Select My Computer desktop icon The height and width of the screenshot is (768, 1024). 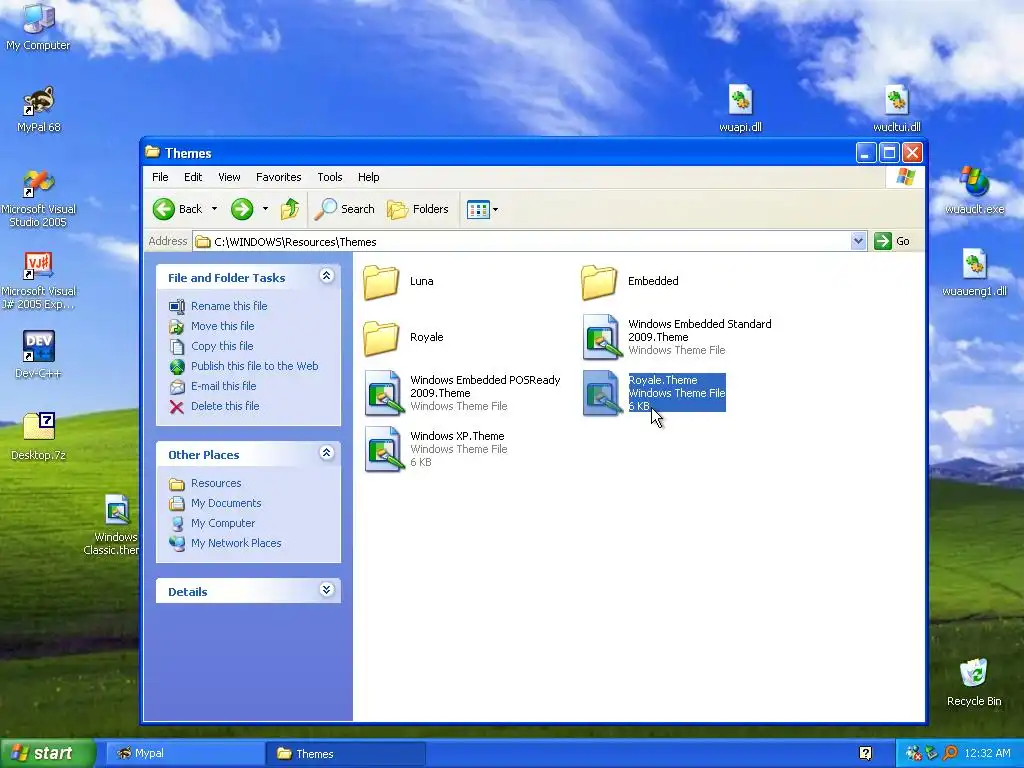click(38, 27)
